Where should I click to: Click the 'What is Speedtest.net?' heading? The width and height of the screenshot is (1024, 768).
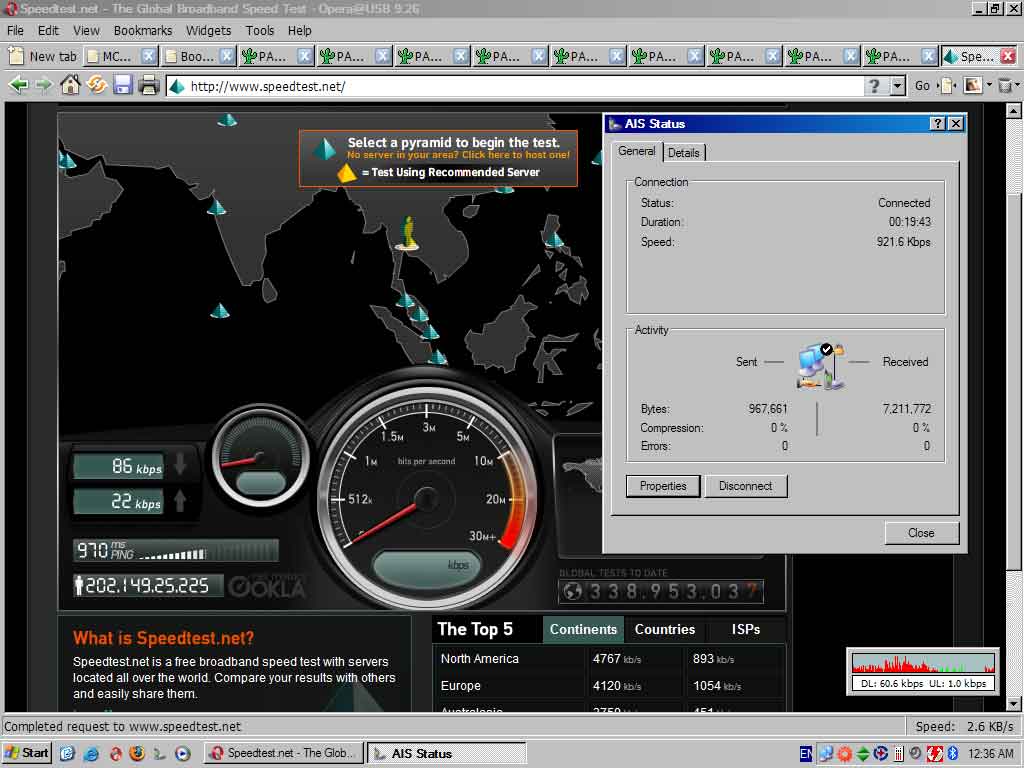pos(163,638)
